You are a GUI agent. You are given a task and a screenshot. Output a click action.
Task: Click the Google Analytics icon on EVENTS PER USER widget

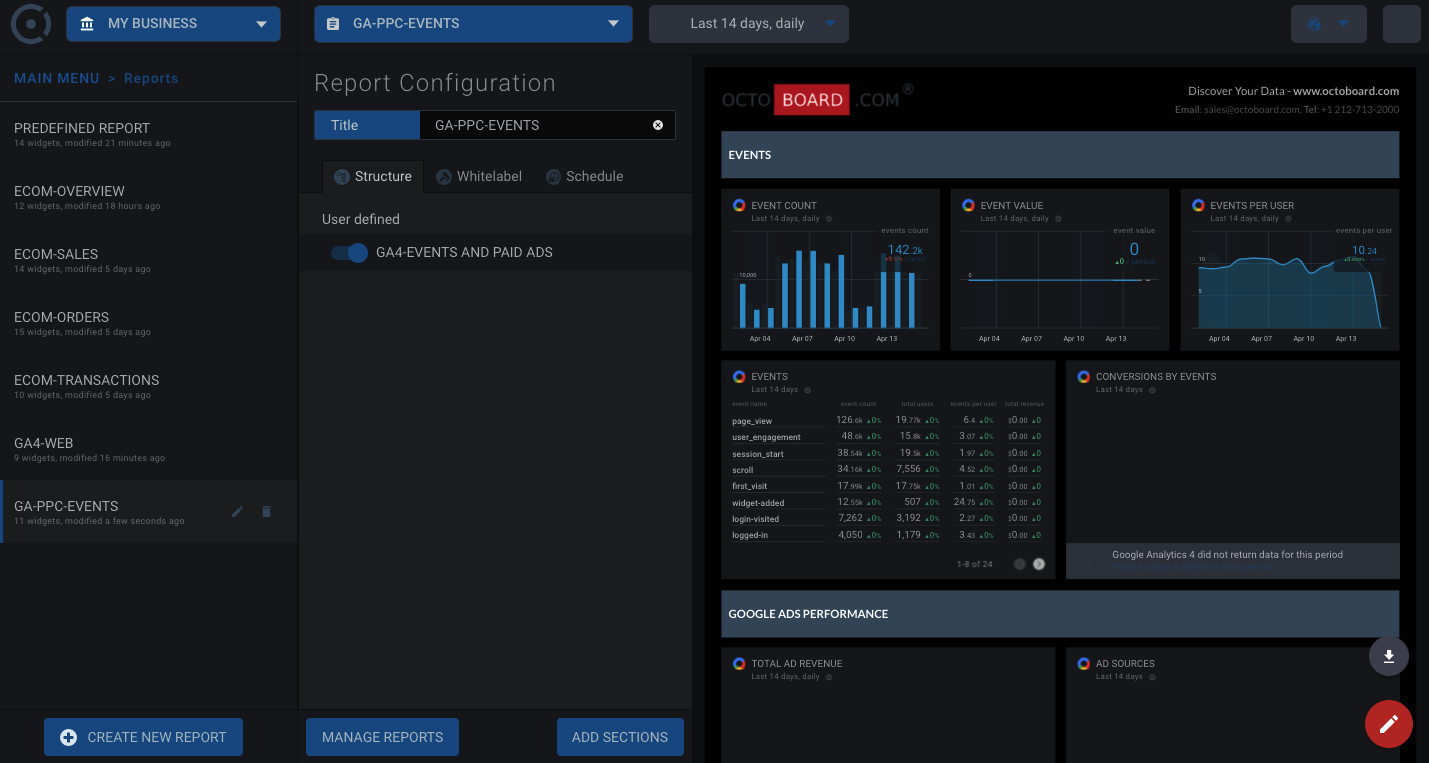point(1198,205)
